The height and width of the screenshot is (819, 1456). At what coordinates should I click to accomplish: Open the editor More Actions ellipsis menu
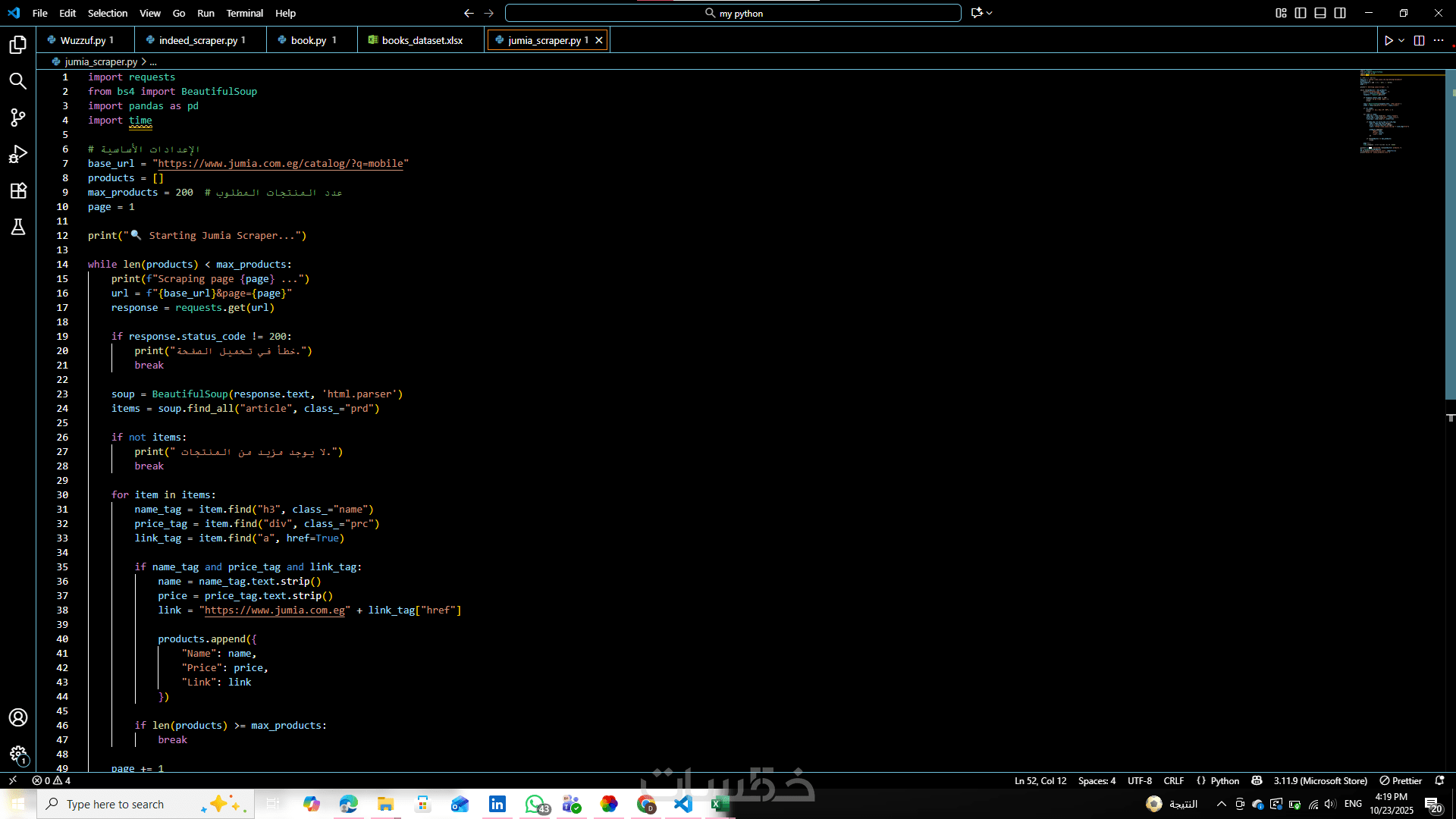pyautogui.click(x=1439, y=40)
